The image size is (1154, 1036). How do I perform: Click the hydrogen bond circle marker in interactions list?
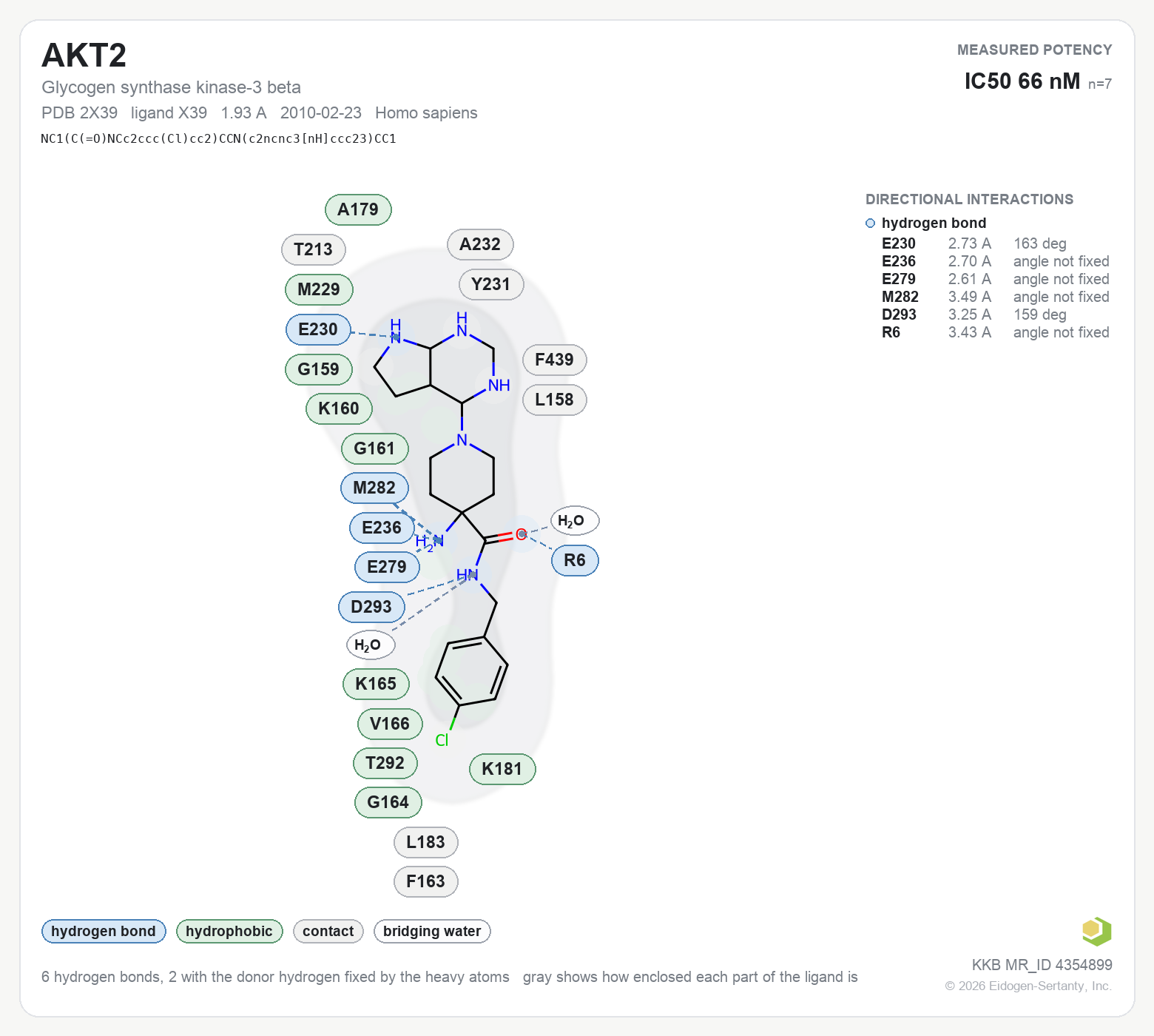coord(870,223)
